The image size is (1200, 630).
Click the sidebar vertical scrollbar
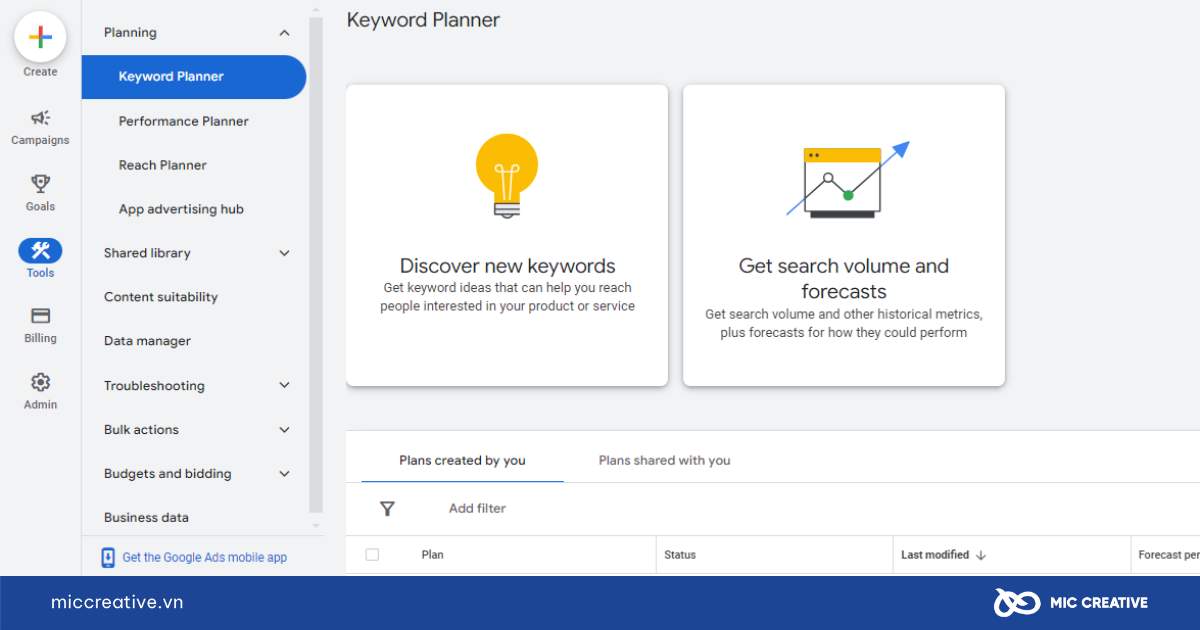(316, 264)
